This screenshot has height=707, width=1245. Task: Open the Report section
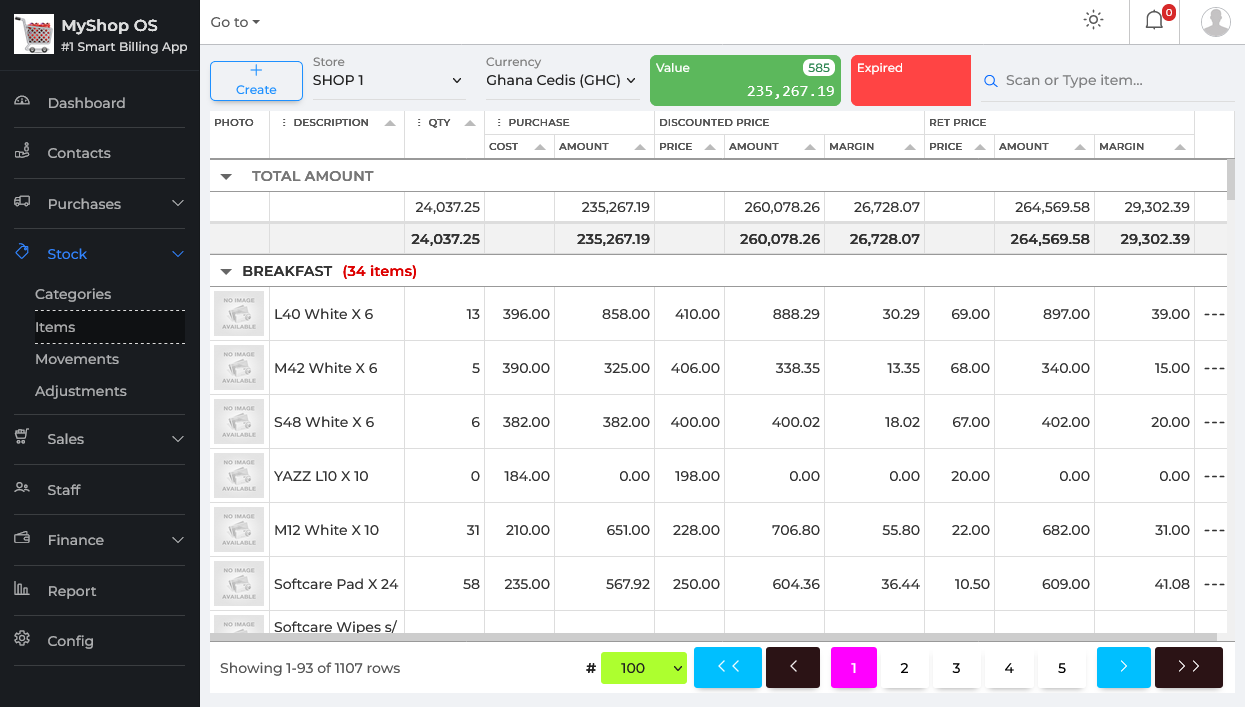(72, 591)
